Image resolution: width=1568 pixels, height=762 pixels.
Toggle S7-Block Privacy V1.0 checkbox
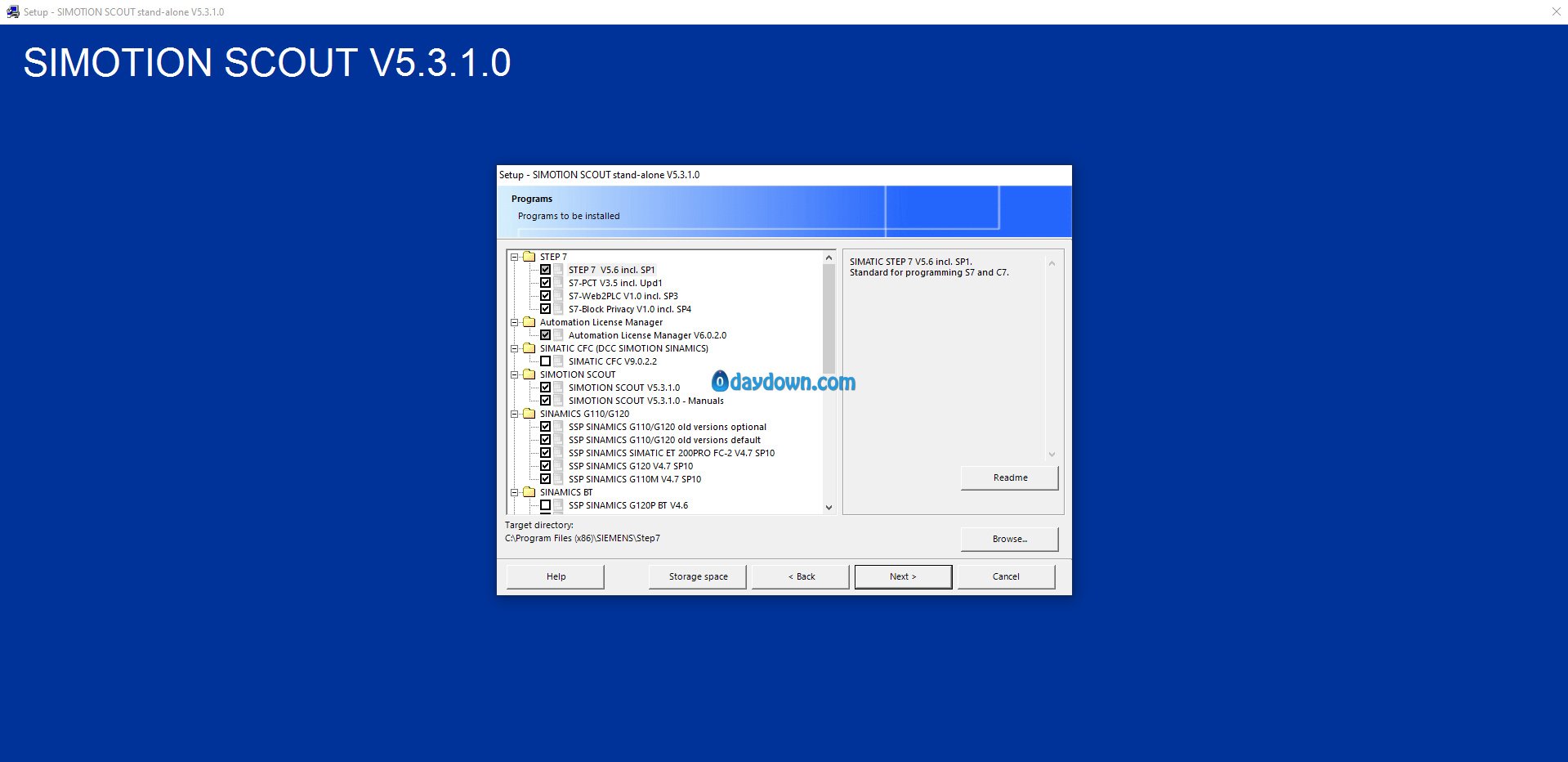[545, 309]
